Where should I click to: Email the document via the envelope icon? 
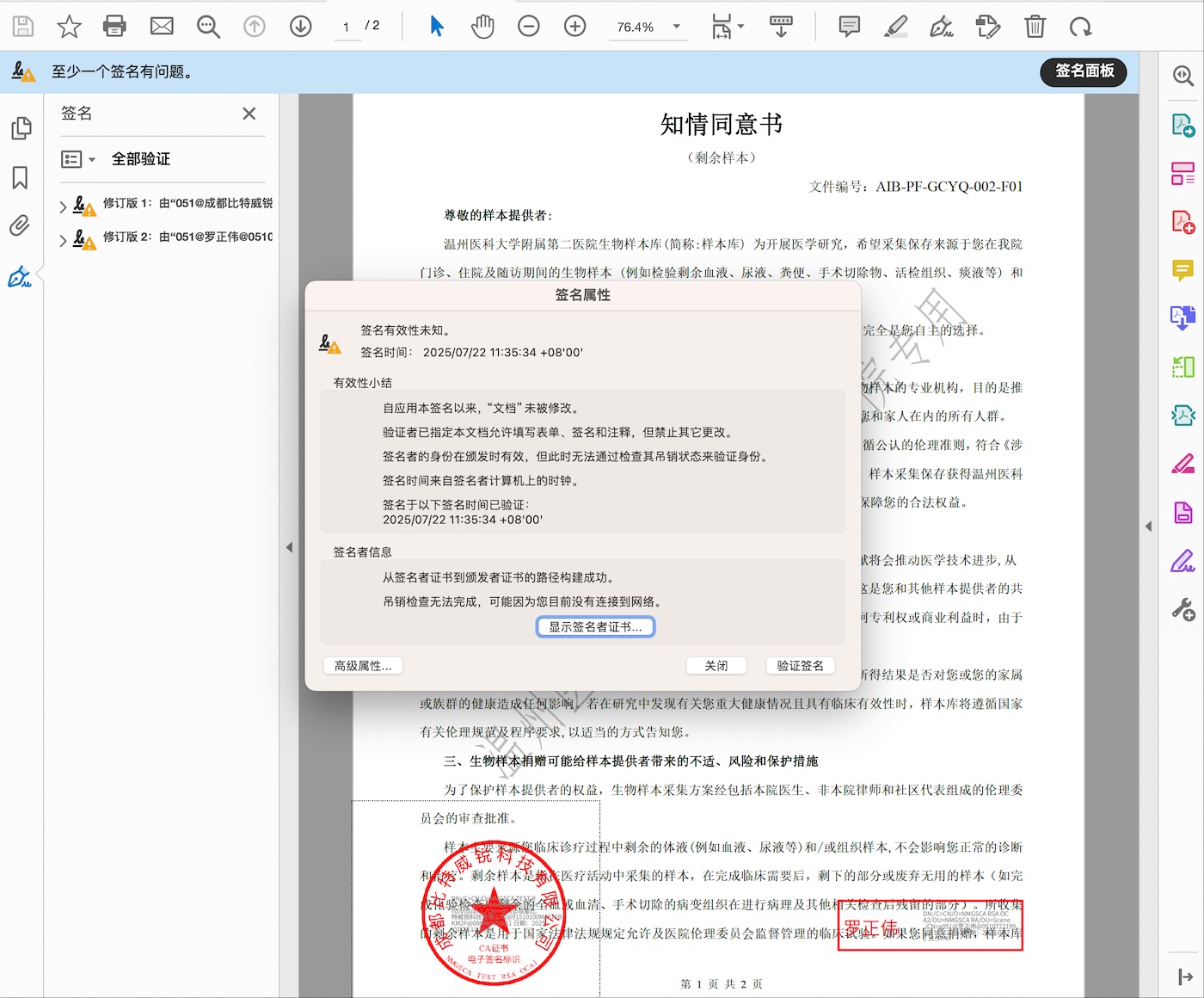coord(161,26)
